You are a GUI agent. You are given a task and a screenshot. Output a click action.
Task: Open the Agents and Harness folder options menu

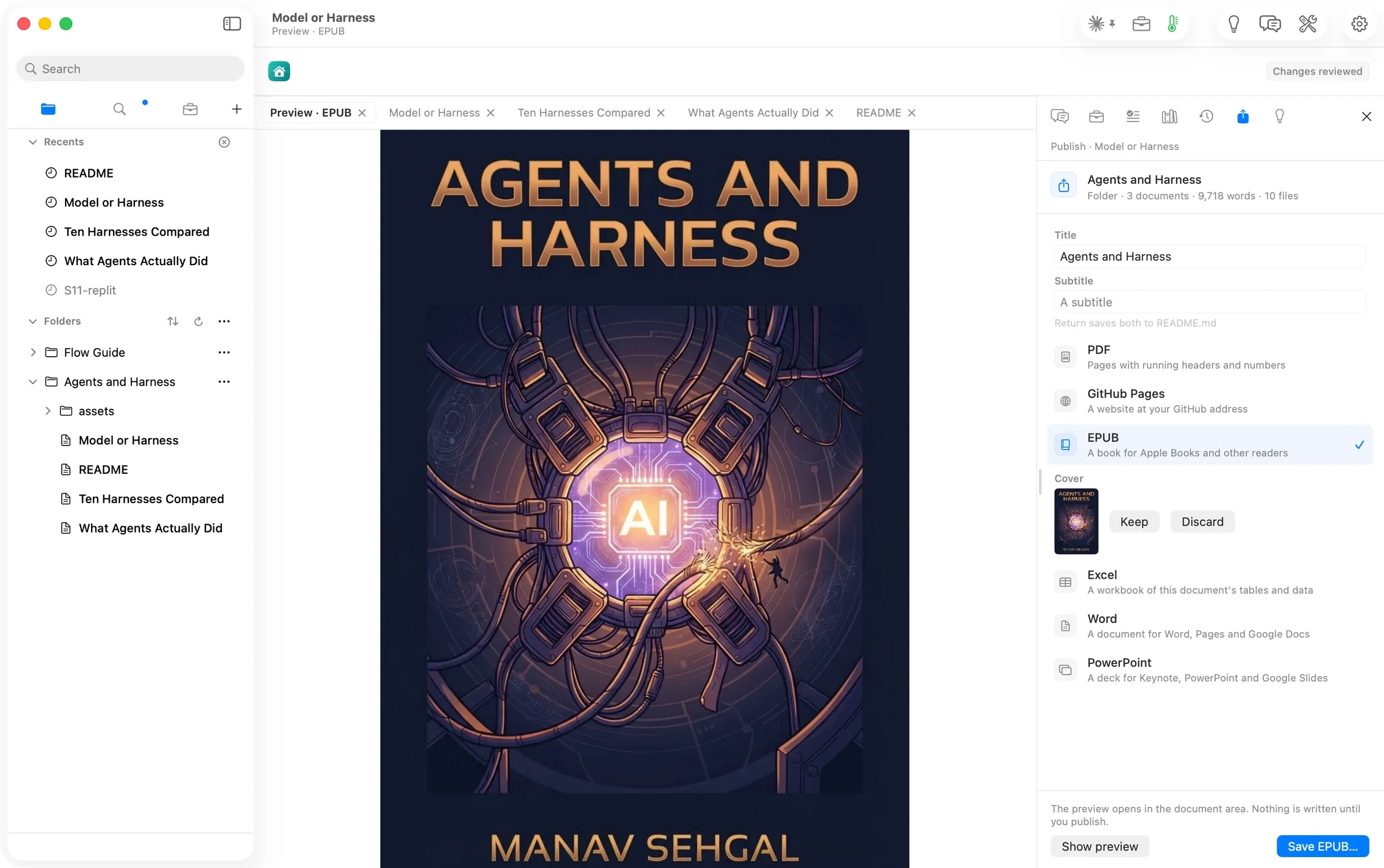(x=224, y=382)
